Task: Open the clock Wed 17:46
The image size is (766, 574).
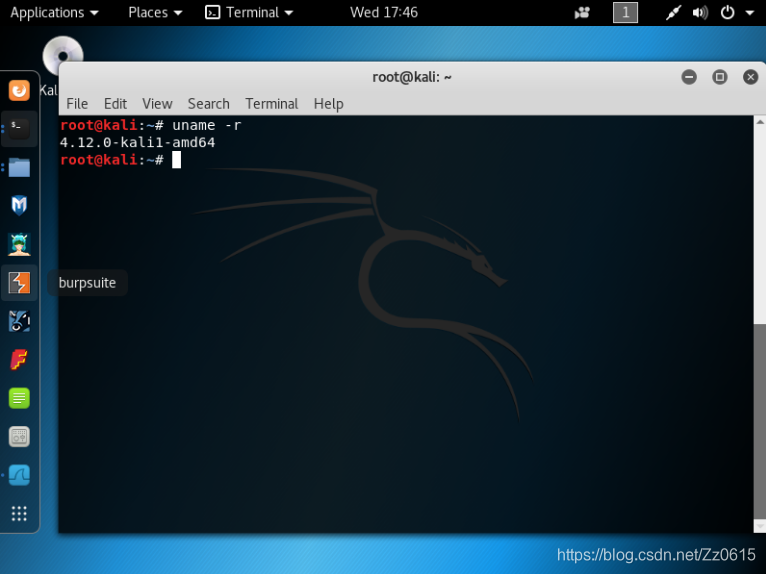Action: tap(384, 13)
